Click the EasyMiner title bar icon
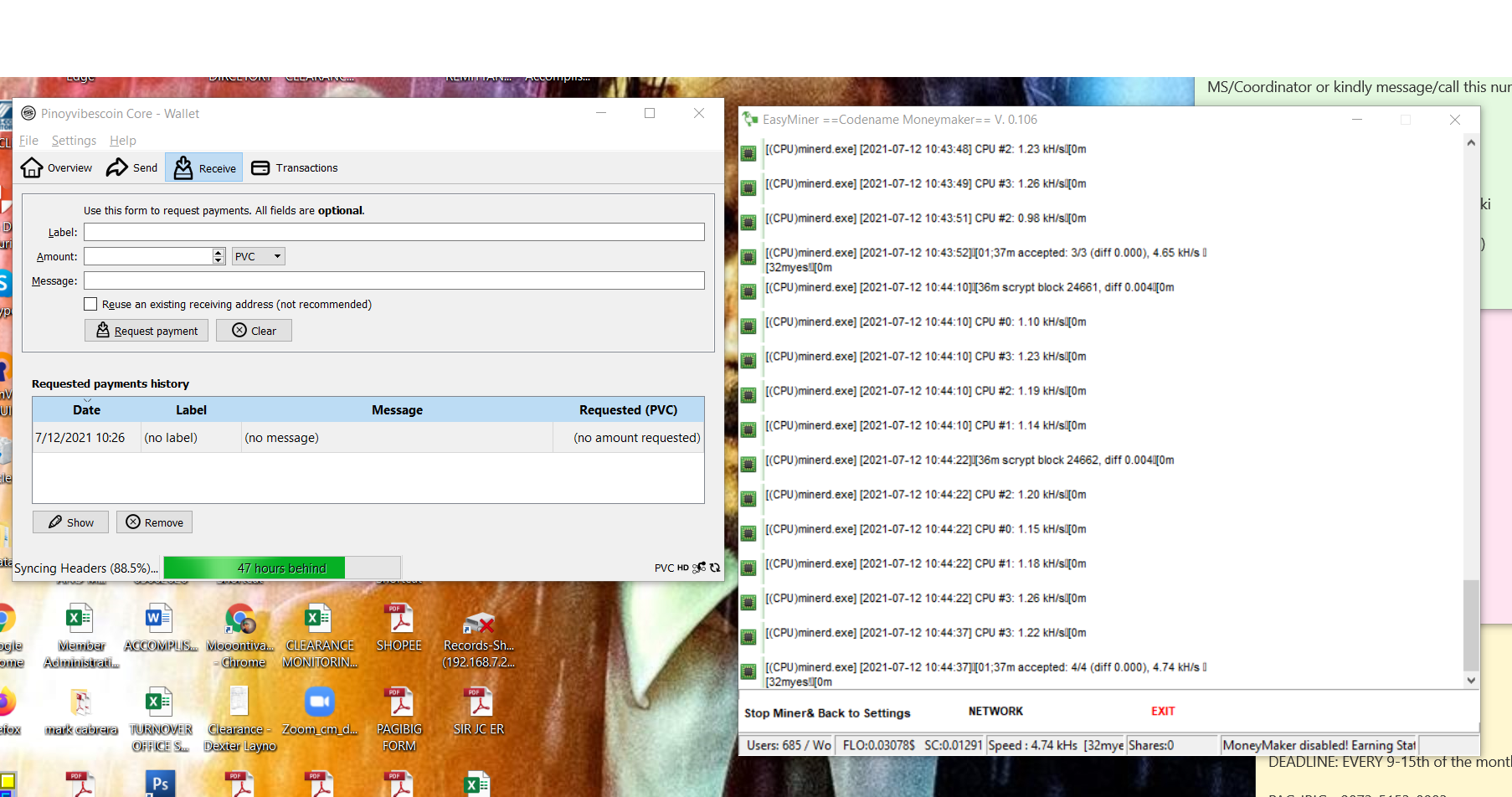 click(750, 120)
